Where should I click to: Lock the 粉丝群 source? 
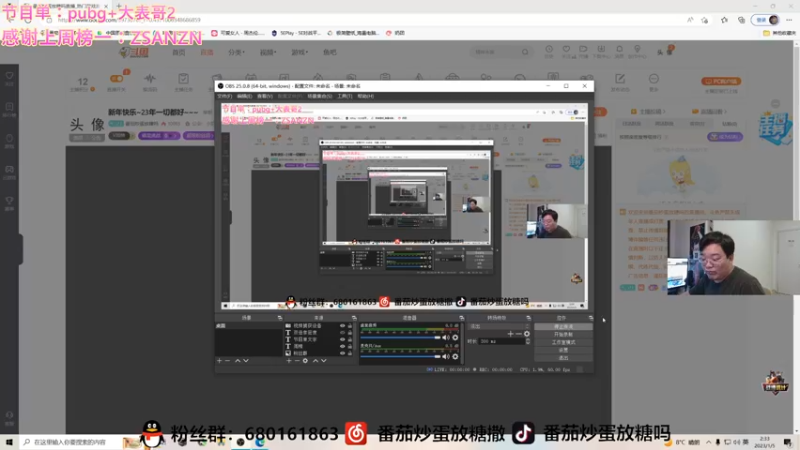coord(350,353)
